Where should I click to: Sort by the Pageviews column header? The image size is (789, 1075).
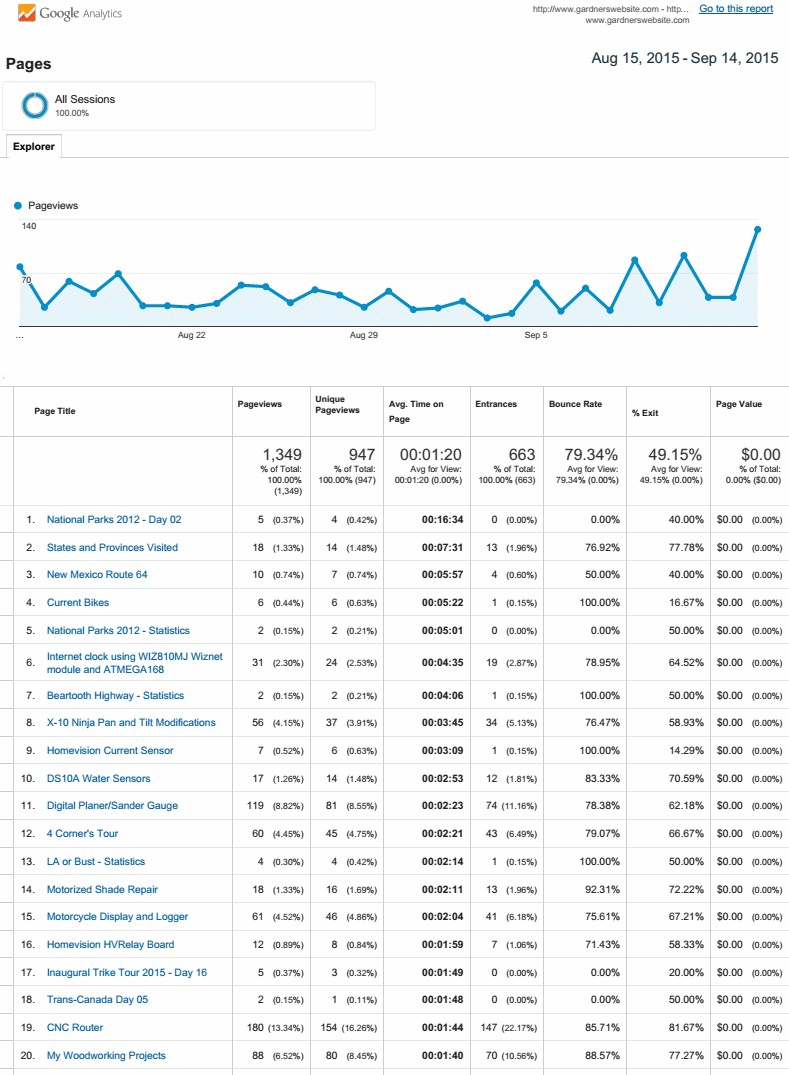click(260, 404)
